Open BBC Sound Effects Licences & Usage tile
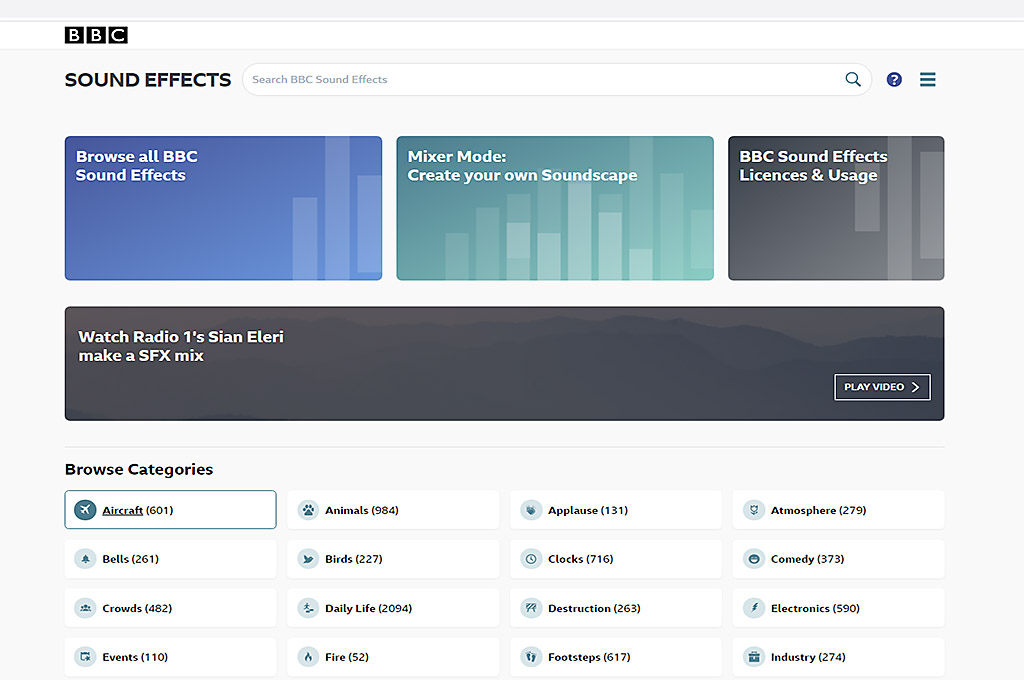Viewport: 1024px width, 680px height. (x=836, y=208)
